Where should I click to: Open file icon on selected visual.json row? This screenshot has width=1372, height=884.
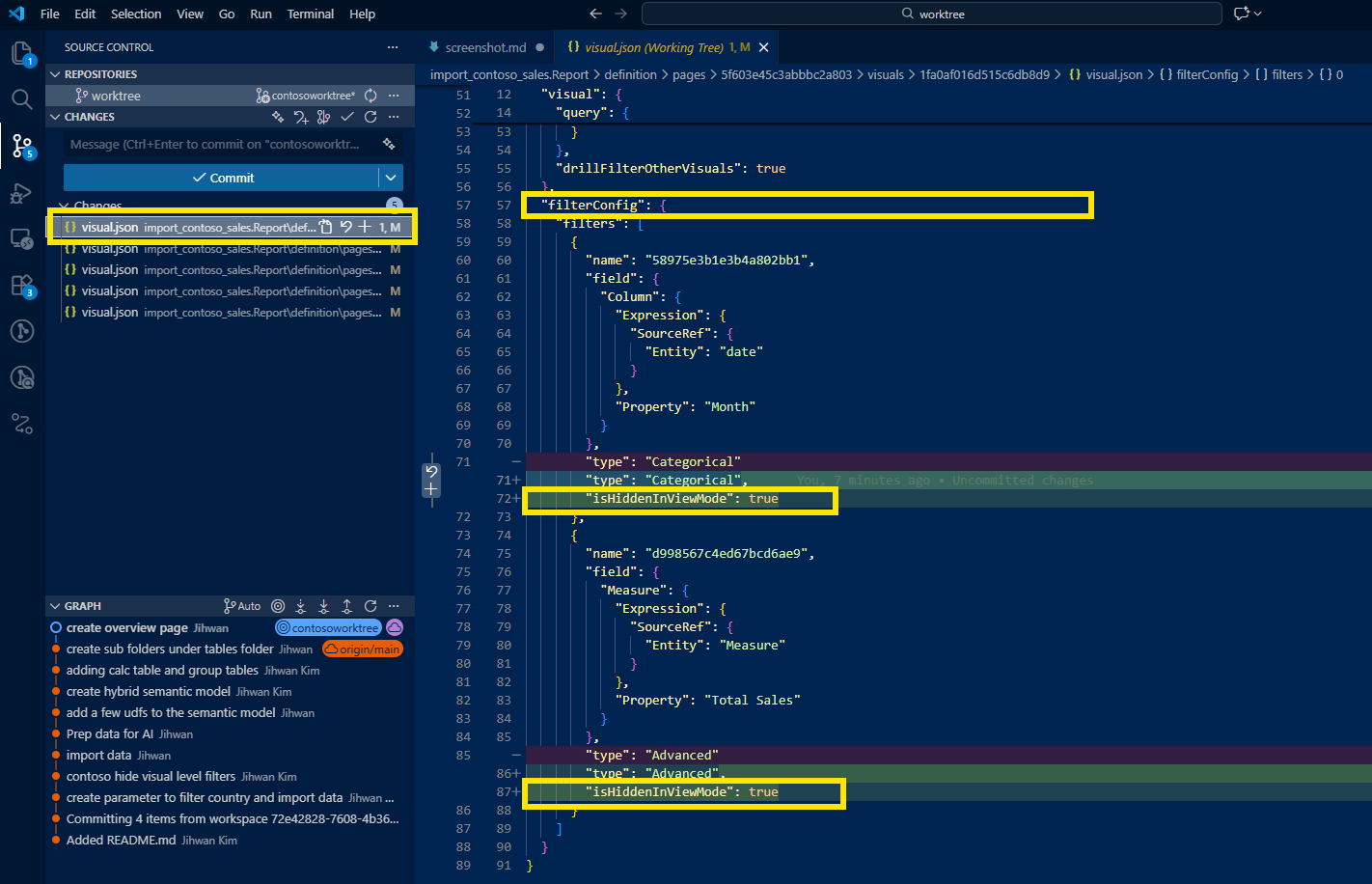326,228
